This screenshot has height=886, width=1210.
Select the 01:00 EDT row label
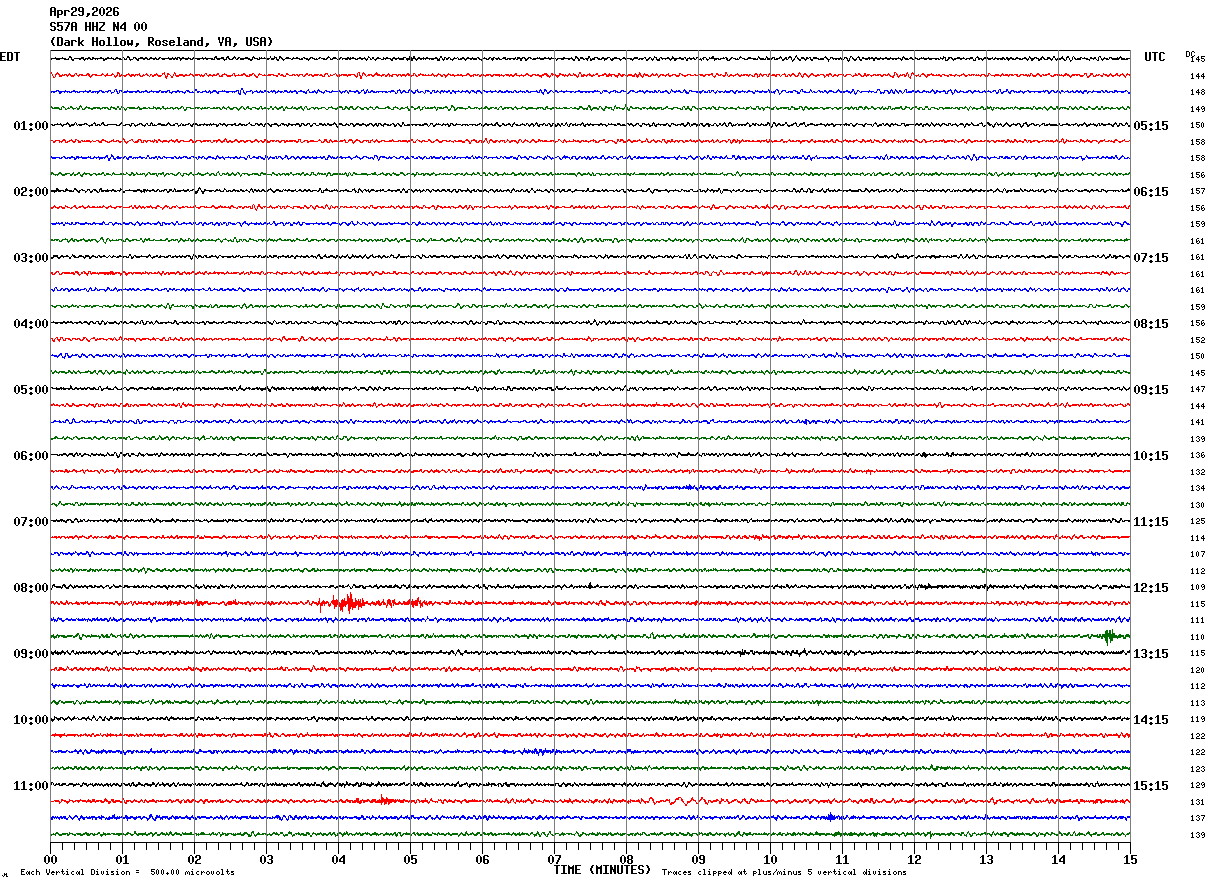[30, 126]
